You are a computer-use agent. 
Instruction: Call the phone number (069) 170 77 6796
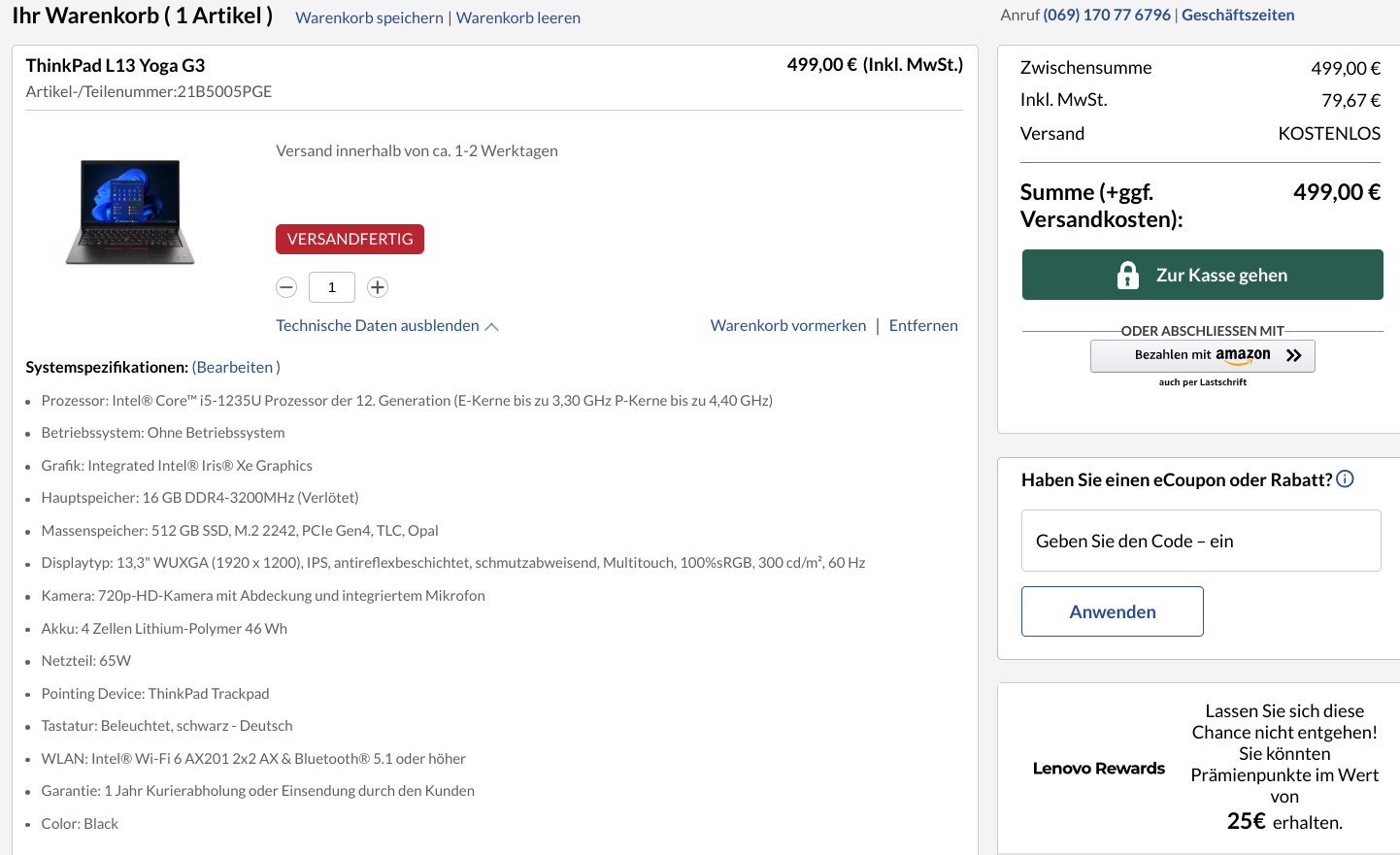pyautogui.click(x=1107, y=15)
